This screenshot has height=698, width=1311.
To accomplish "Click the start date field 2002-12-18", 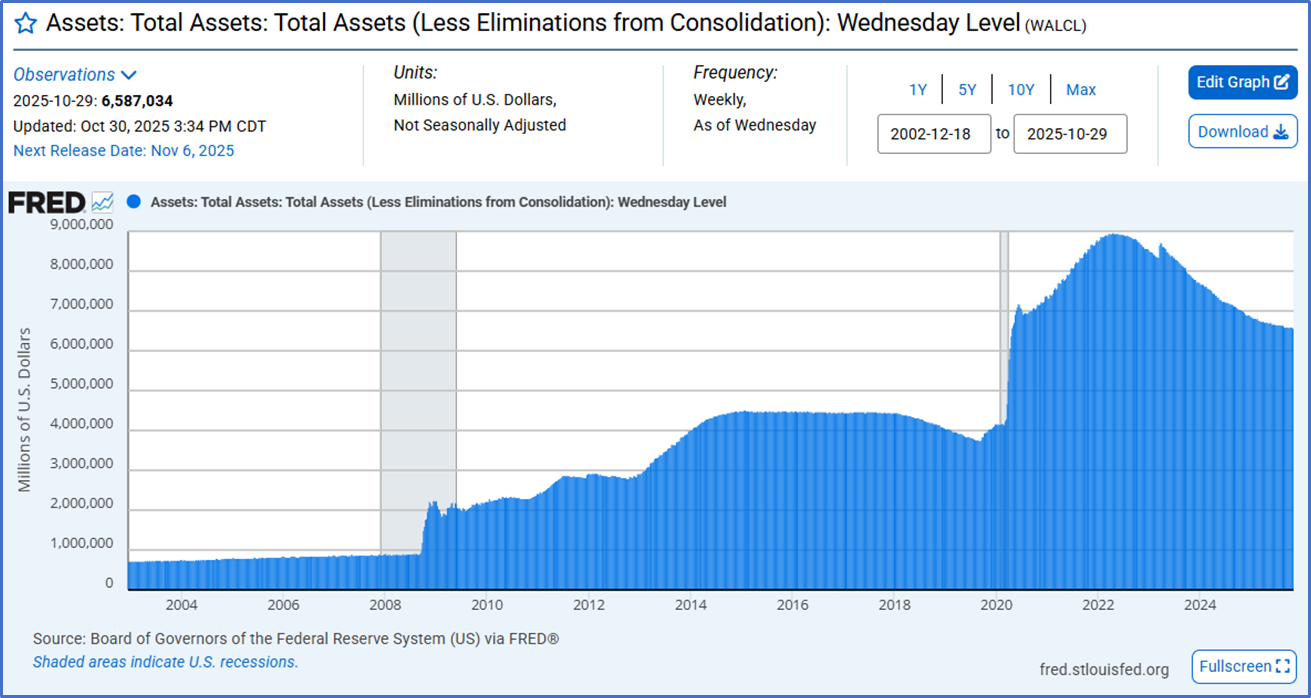I will pos(934,134).
